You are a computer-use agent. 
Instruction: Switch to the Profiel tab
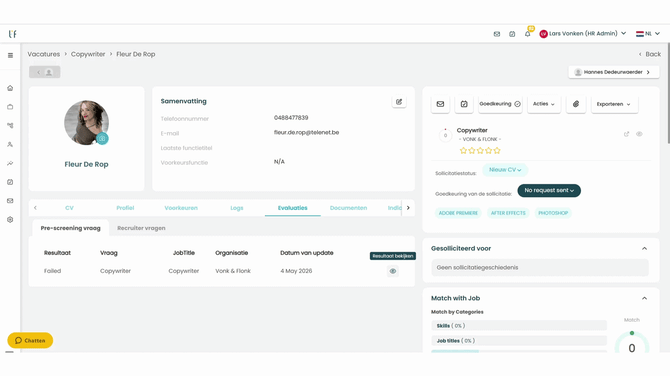click(x=125, y=208)
